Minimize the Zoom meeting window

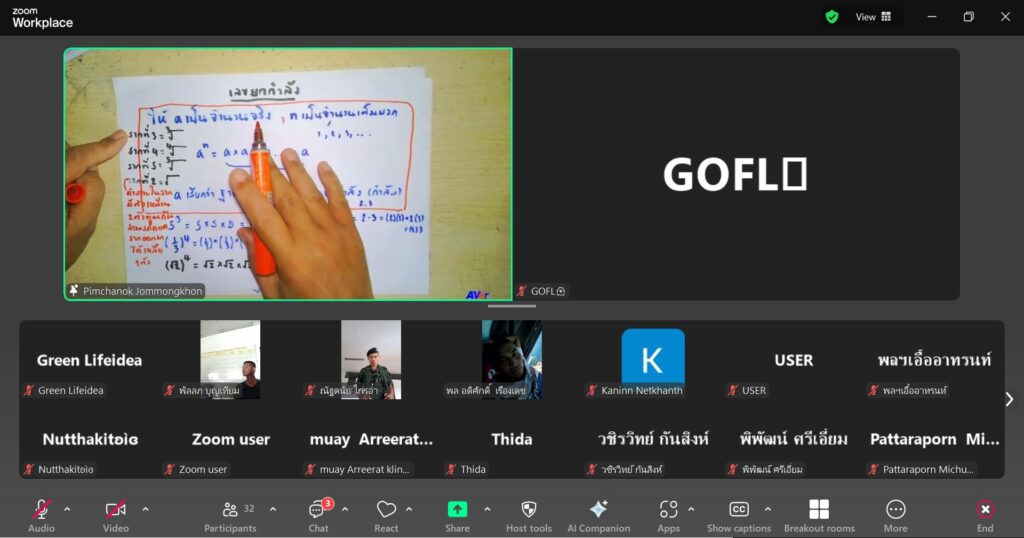click(x=932, y=17)
